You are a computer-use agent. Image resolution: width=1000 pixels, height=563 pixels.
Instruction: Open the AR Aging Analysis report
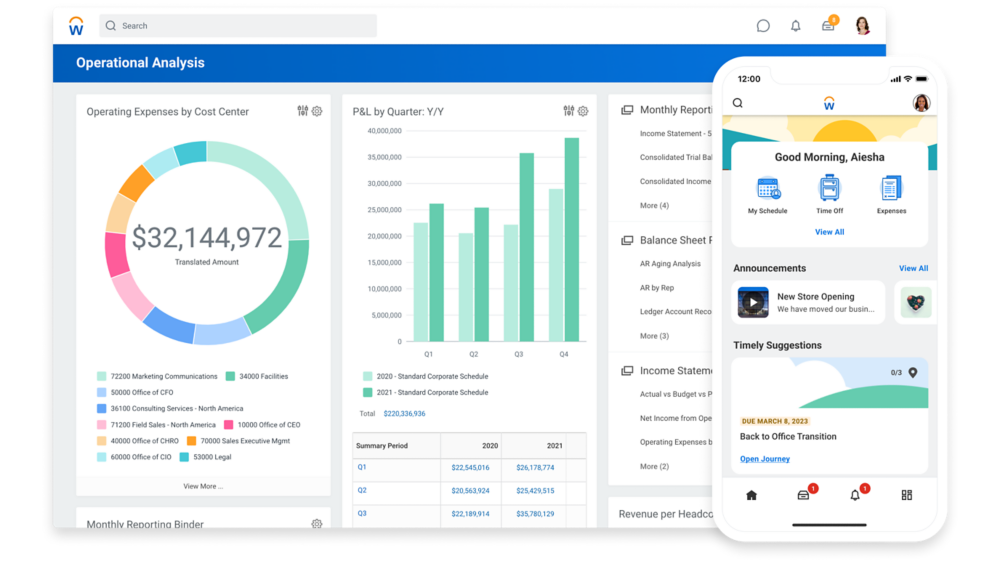tap(670, 263)
